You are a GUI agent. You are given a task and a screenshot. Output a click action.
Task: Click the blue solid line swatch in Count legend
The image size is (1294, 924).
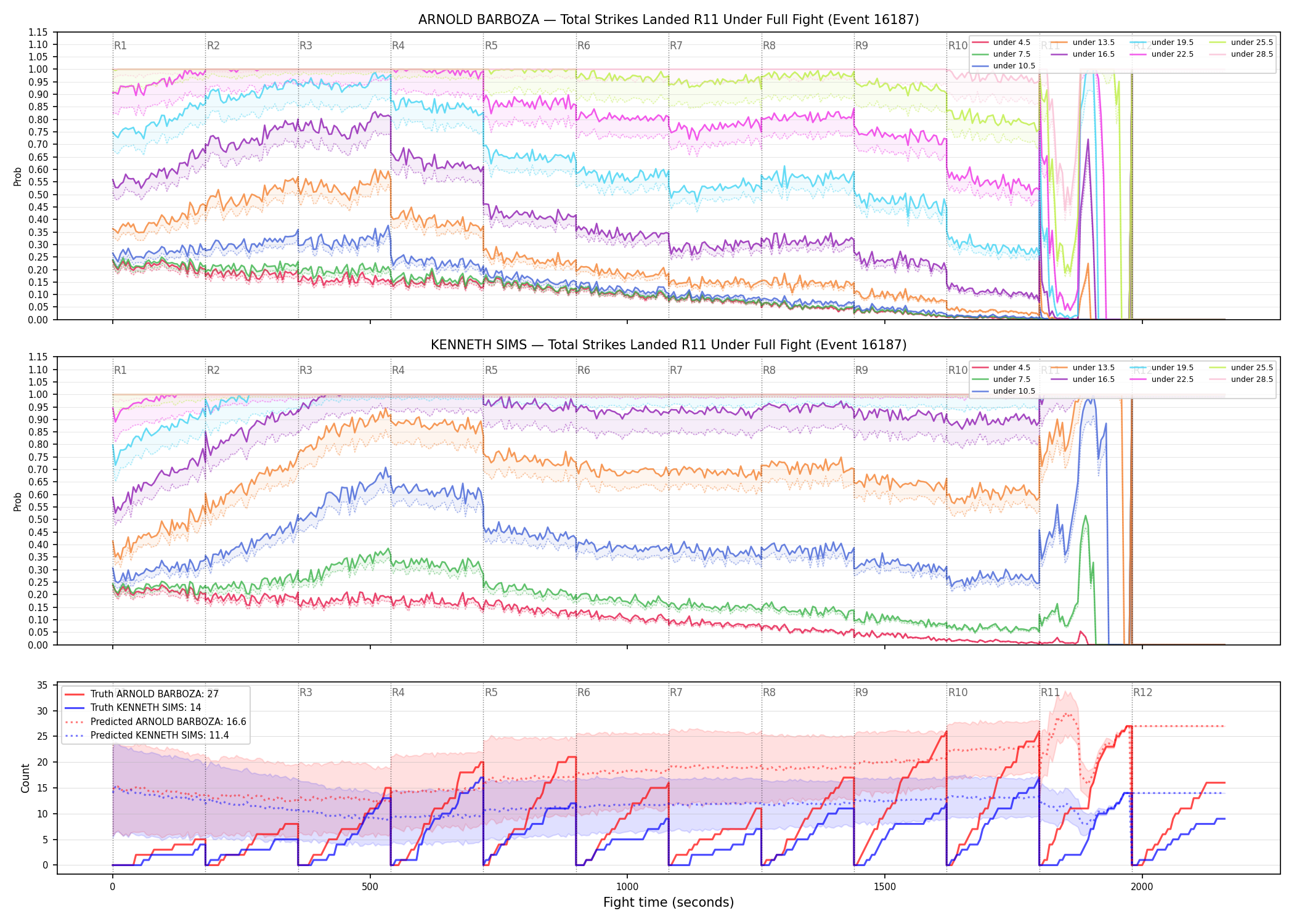click(75, 708)
